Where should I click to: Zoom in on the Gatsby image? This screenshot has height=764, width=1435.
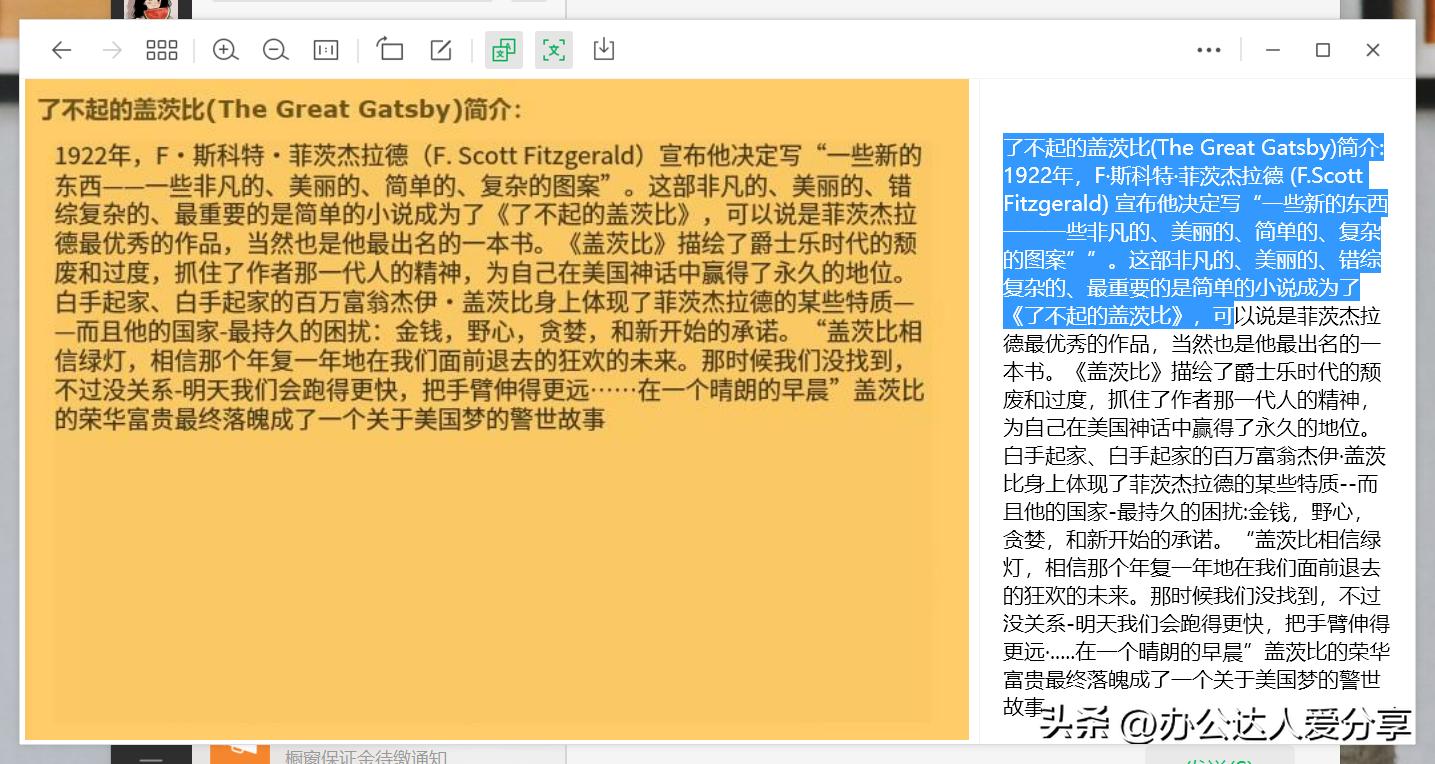pyautogui.click(x=225, y=49)
